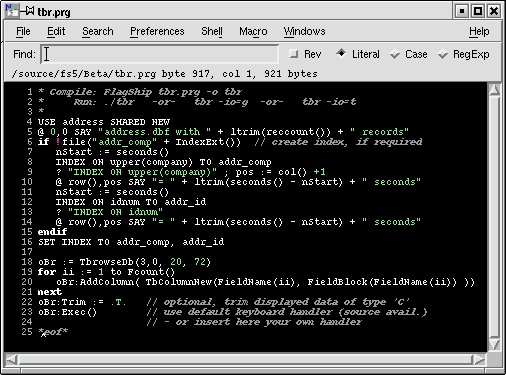The image size is (506, 375).
Task: Click 'INDEX ON idnum TO addr_id' line 12
Action: [131, 202]
